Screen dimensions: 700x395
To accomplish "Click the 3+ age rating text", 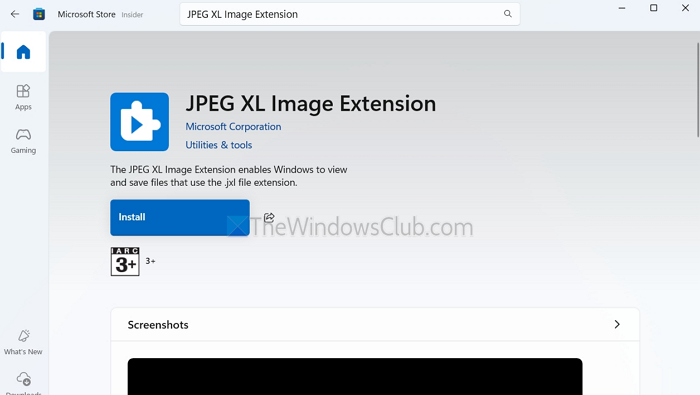I will (x=150, y=261).
